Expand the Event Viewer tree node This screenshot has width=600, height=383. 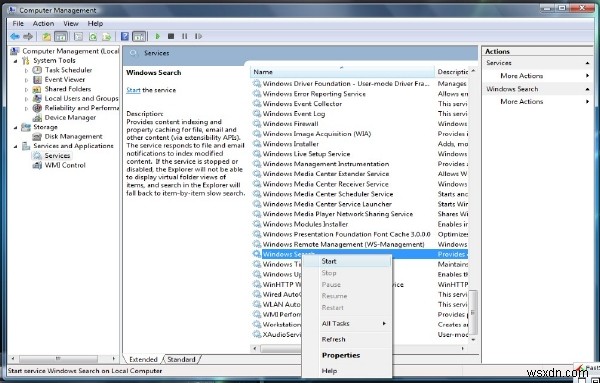(26, 80)
